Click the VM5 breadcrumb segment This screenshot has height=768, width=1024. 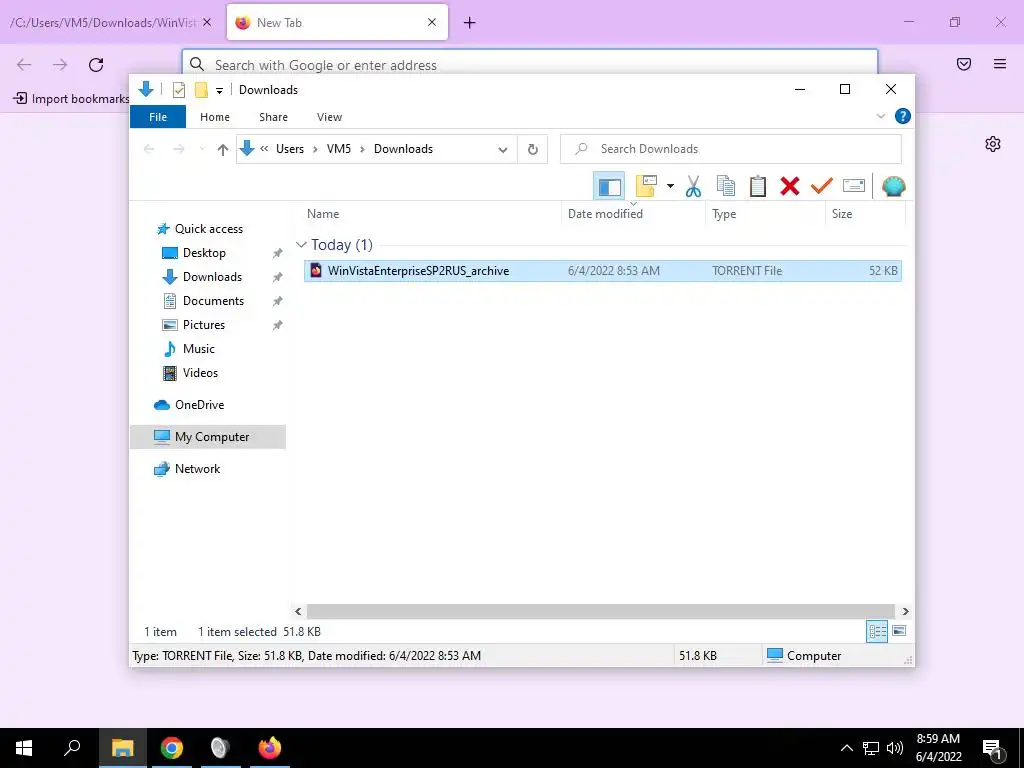point(339,149)
